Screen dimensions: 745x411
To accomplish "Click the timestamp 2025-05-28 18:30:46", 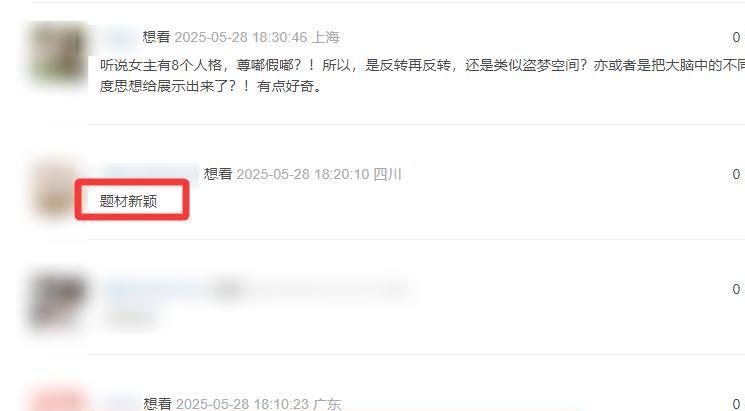I will 240,37.
